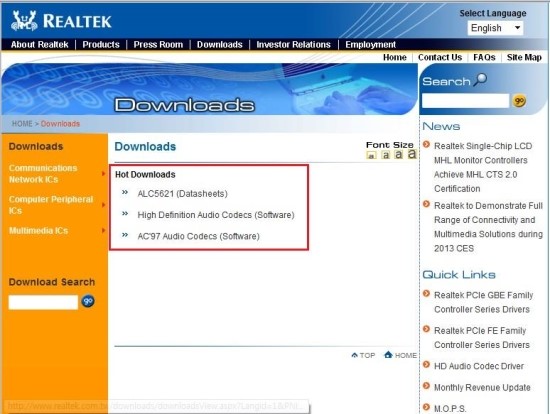The height and width of the screenshot is (414, 550).
Task: Click the Downloads breadcrumb link
Action: 60,123
